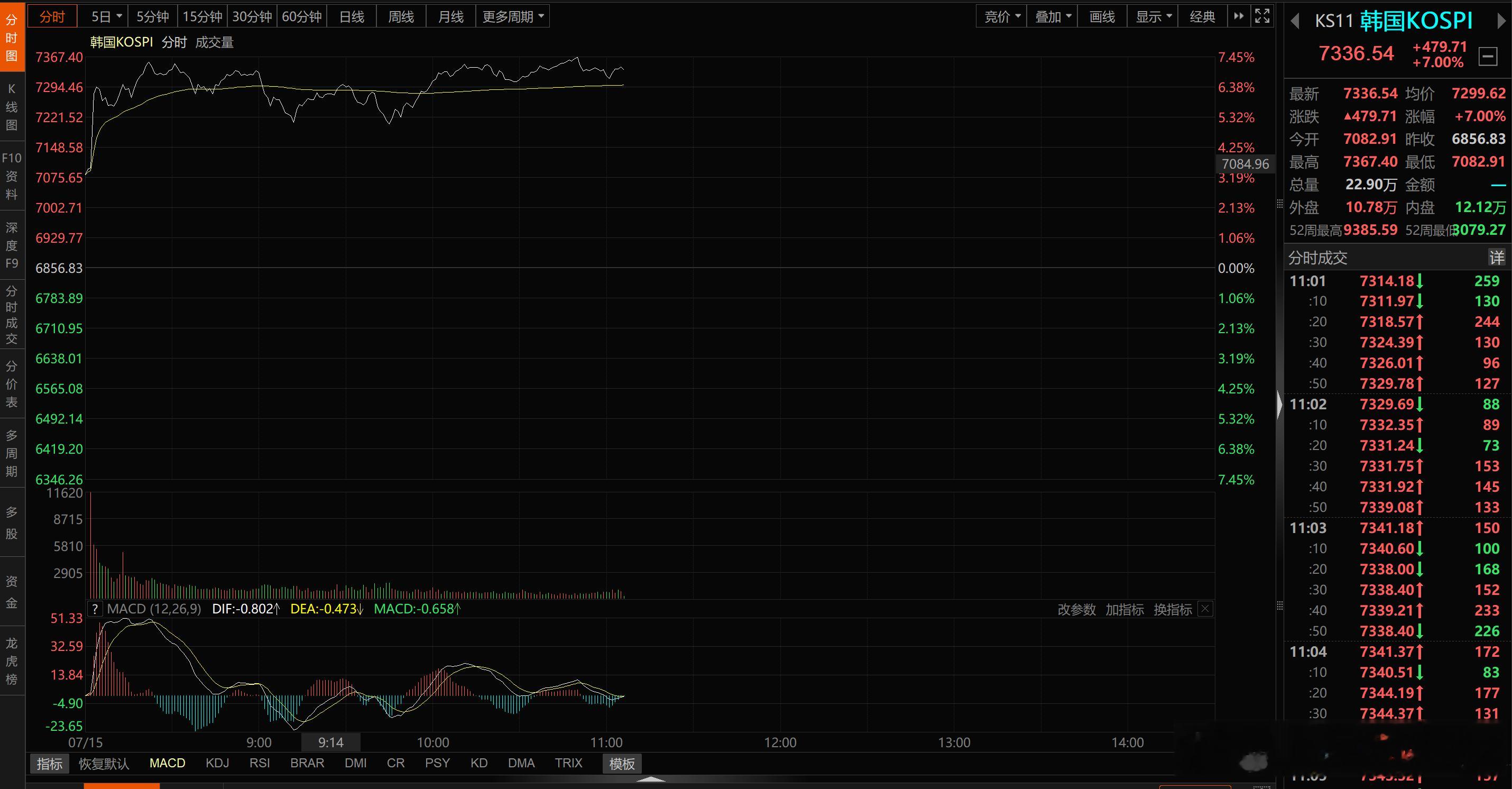
Task: Select the MACD indicator tab
Action: 167,763
